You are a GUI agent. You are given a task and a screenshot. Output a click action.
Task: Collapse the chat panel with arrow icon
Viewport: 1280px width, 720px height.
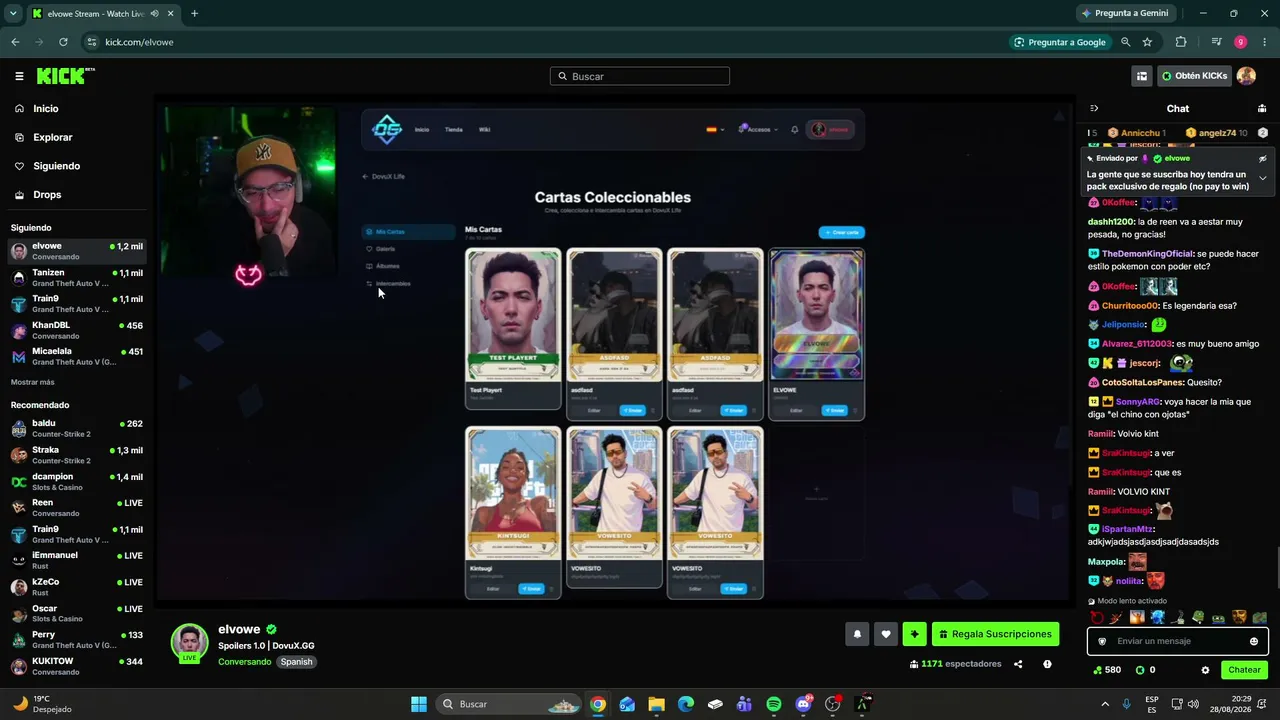click(1094, 108)
